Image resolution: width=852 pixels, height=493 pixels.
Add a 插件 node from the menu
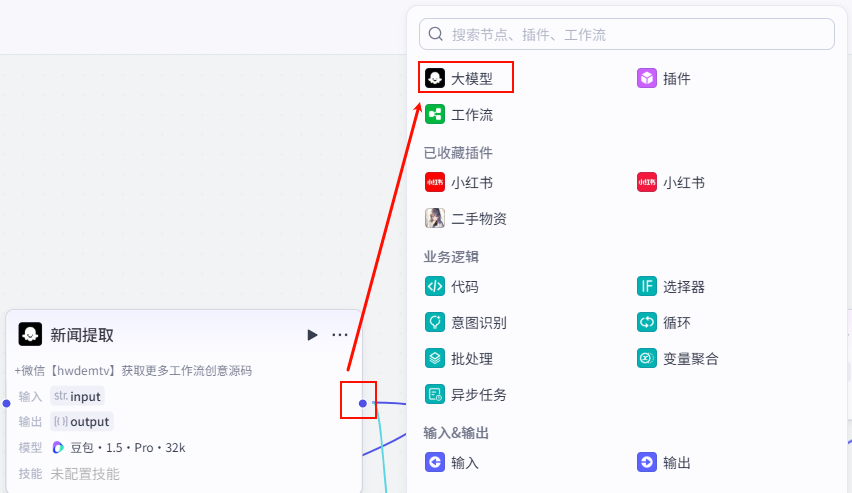tap(676, 79)
